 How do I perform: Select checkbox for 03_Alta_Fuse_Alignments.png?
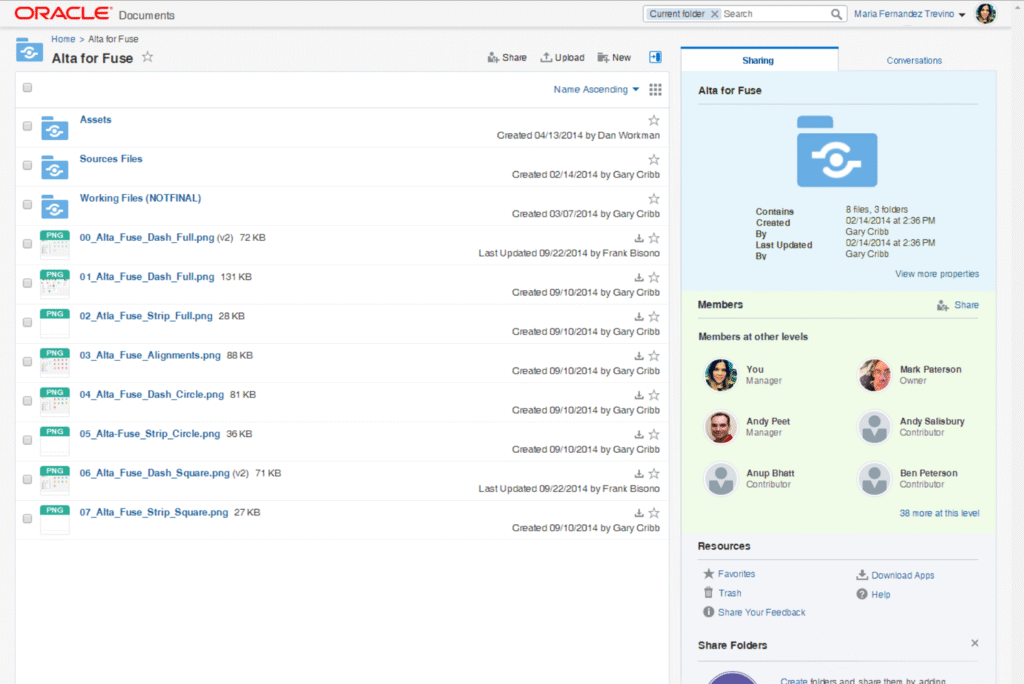coord(27,361)
